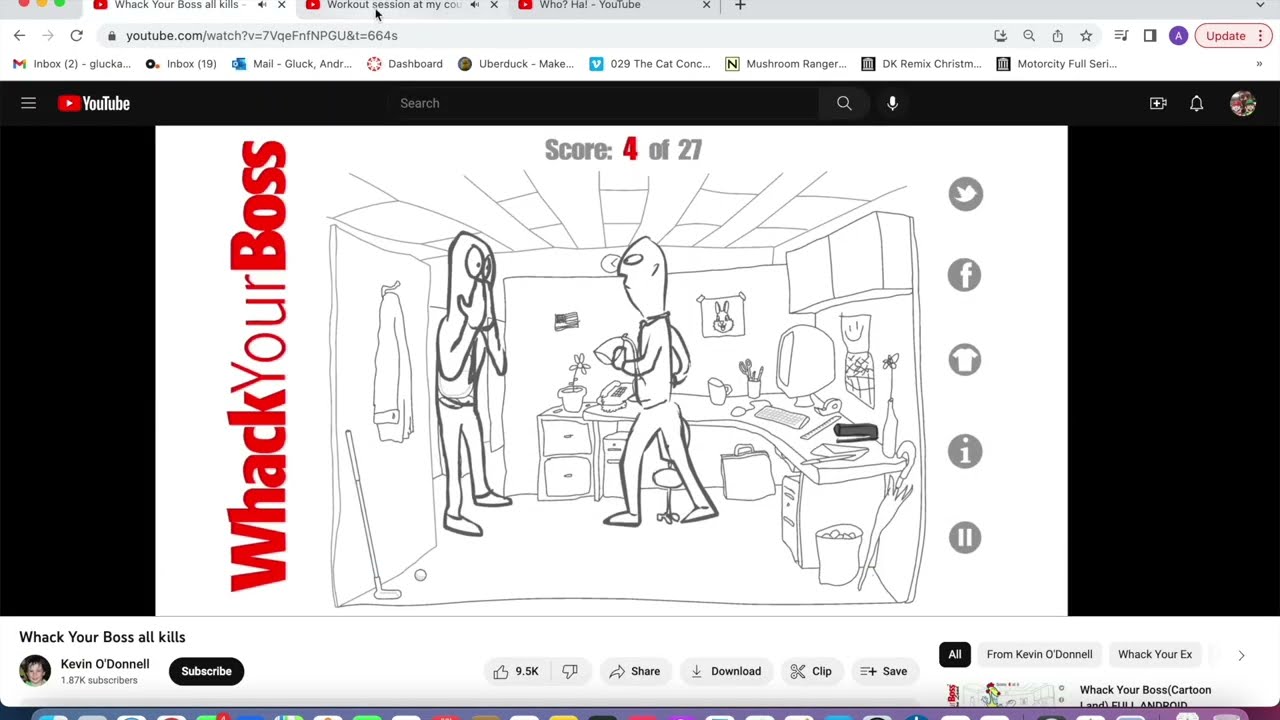Click into the YouTube search box

click(603, 103)
